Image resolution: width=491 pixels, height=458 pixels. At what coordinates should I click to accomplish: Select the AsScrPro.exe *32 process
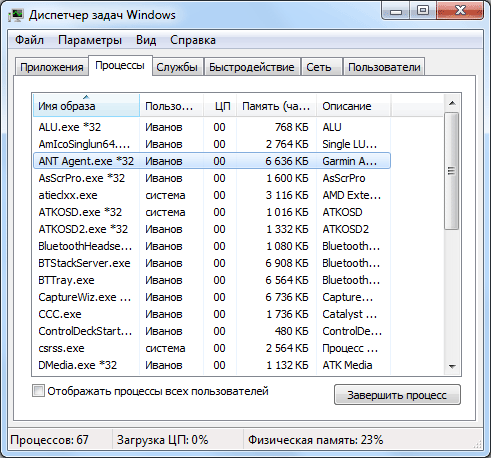212,178
